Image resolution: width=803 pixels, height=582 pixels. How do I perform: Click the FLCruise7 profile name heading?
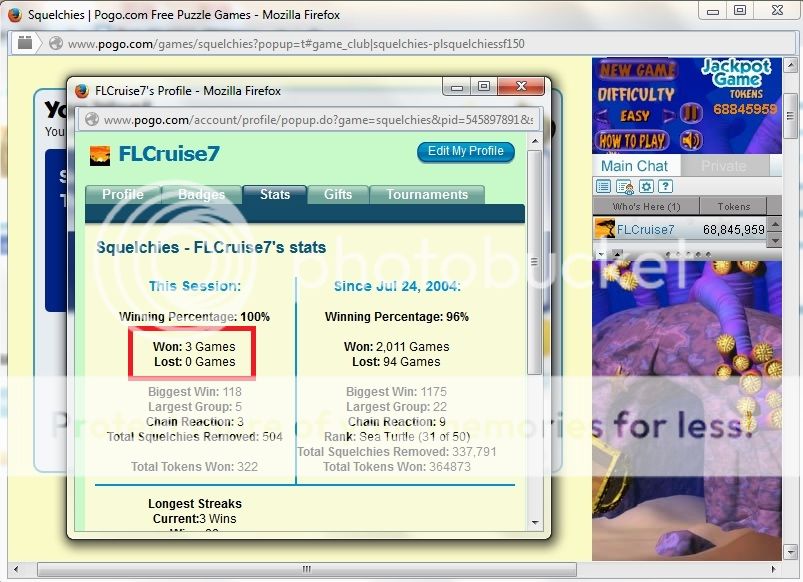pos(170,154)
